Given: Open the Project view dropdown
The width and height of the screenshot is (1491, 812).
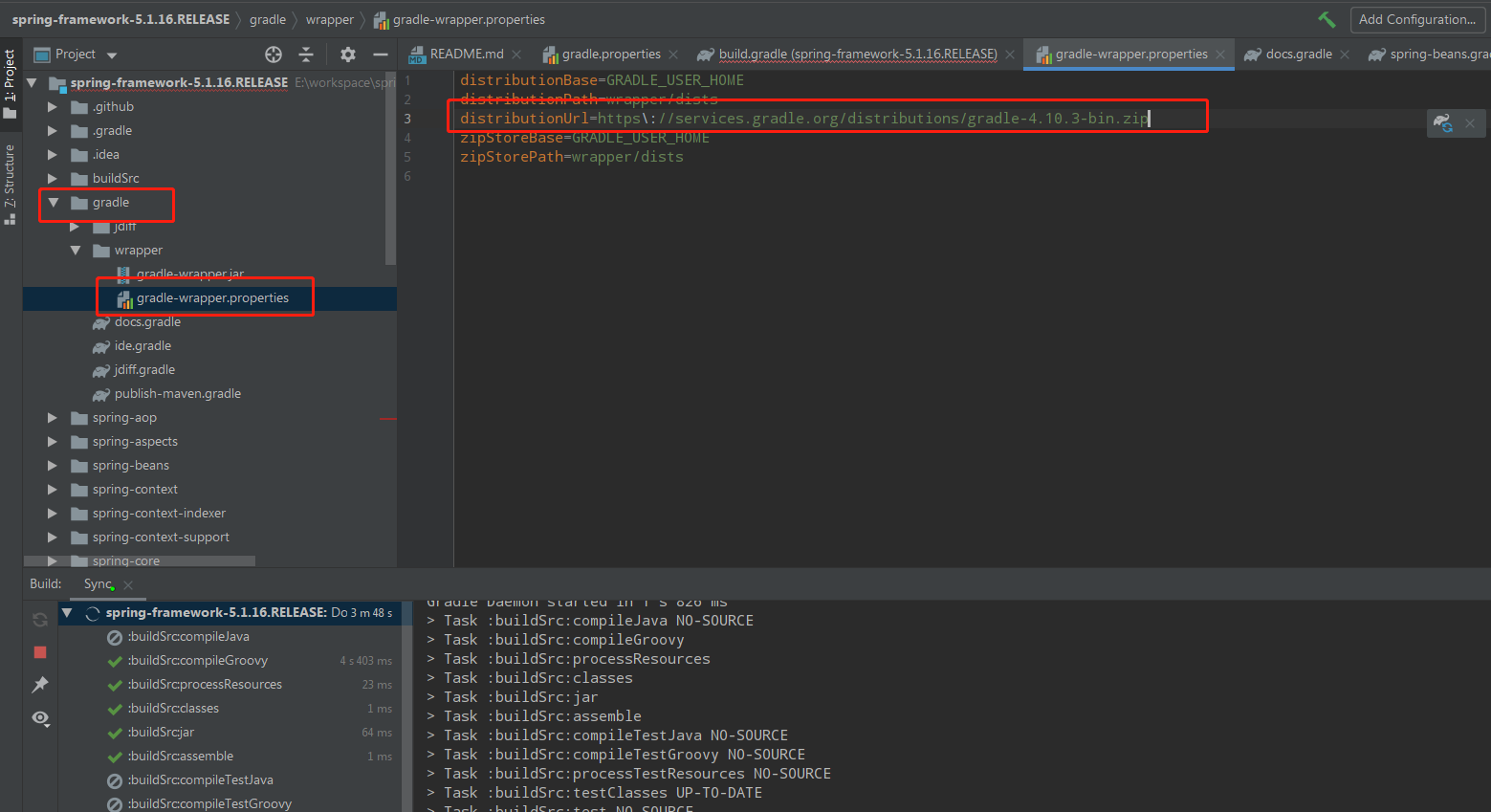Looking at the screenshot, I should (x=112, y=55).
